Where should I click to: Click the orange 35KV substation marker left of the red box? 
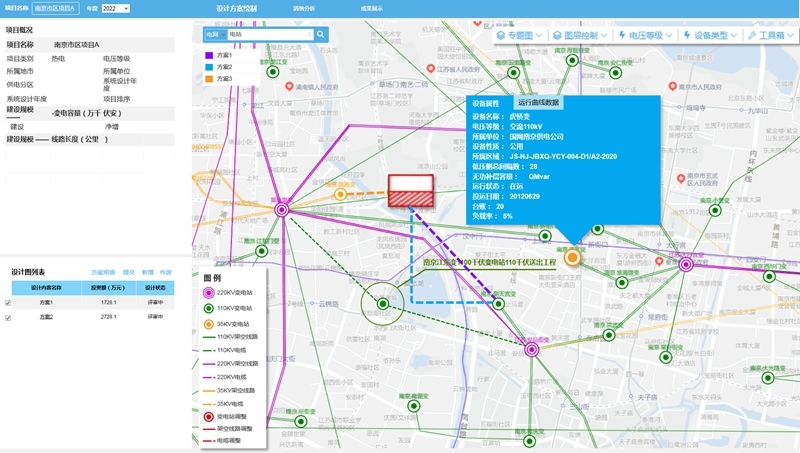click(x=340, y=194)
